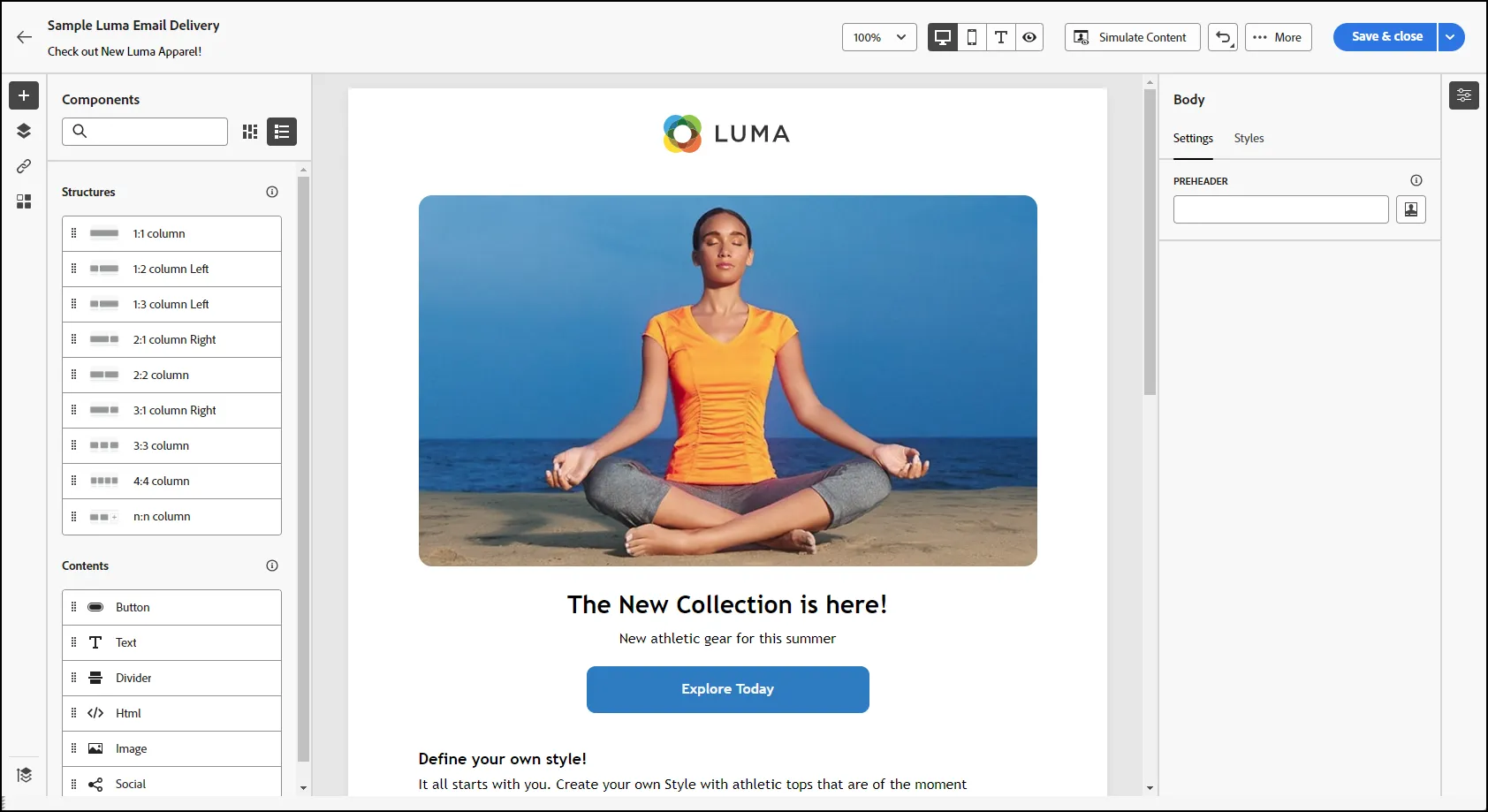
Task: Click canvas scrollbar down arrow
Action: [x=1150, y=787]
